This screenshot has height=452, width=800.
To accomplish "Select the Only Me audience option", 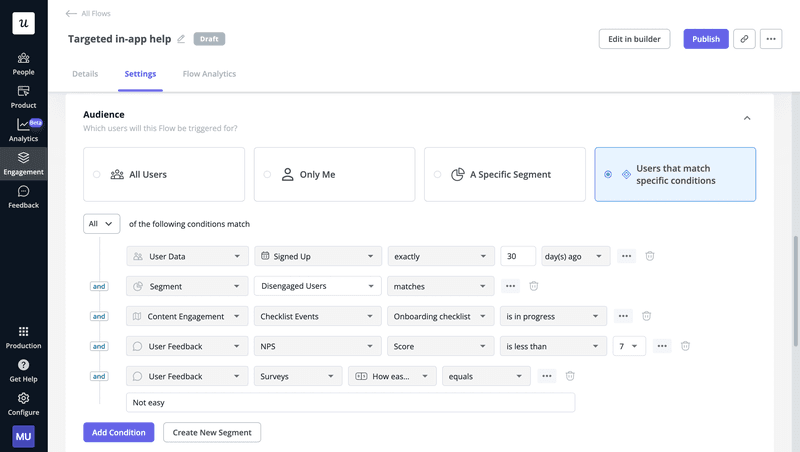I will (x=334, y=174).
